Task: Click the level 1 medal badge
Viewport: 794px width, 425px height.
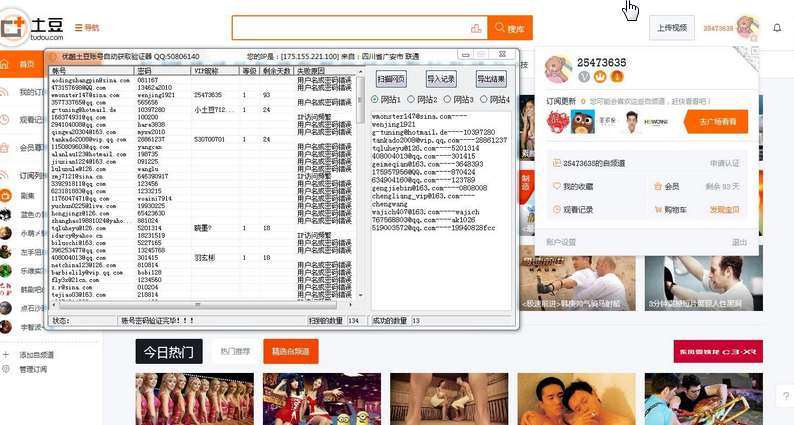Action: pyautogui.click(x=617, y=77)
